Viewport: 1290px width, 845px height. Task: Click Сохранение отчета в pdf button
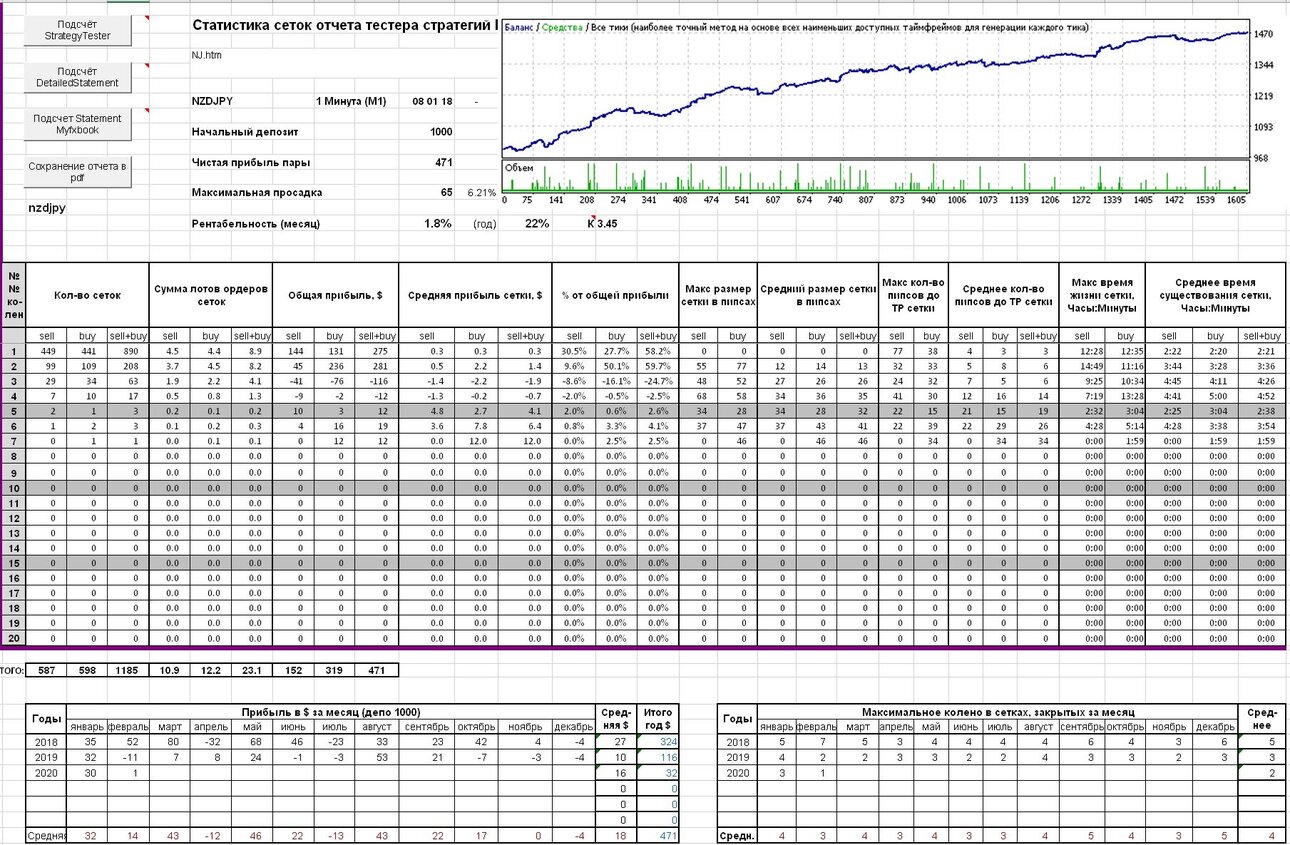[x=78, y=171]
